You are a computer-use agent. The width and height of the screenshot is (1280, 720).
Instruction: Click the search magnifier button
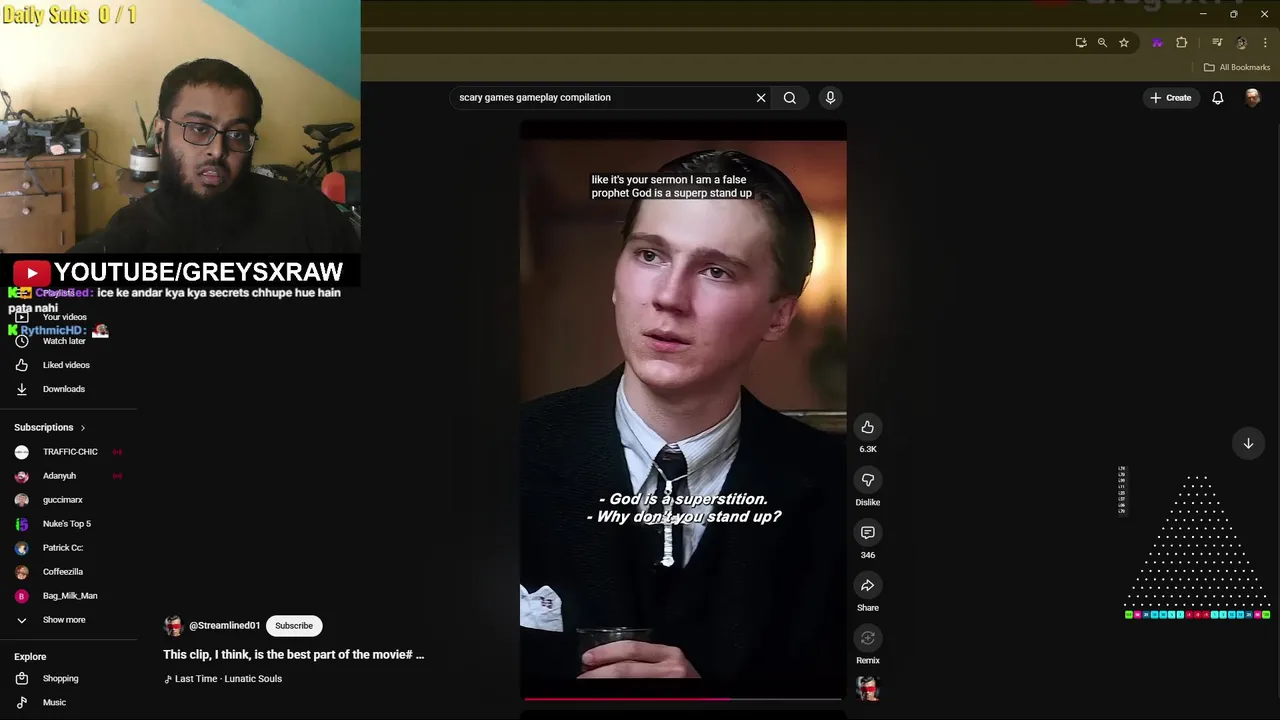pos(790,98)
